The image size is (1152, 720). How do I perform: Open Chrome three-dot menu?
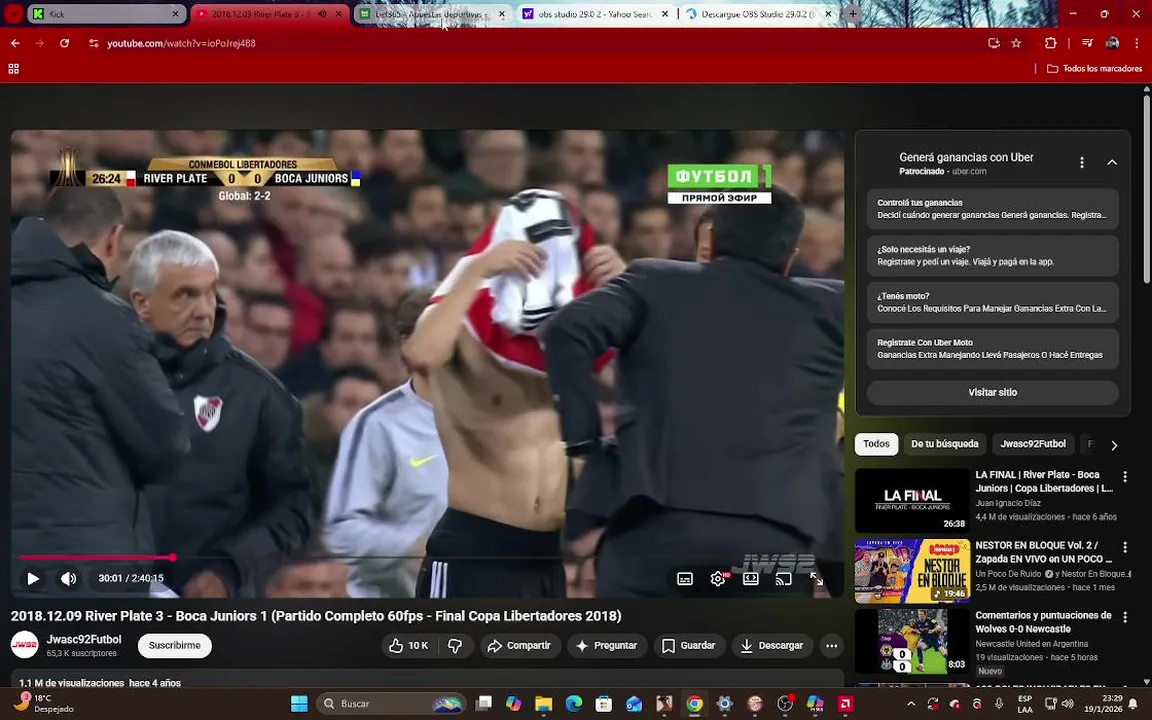(x=1137, y=43)
